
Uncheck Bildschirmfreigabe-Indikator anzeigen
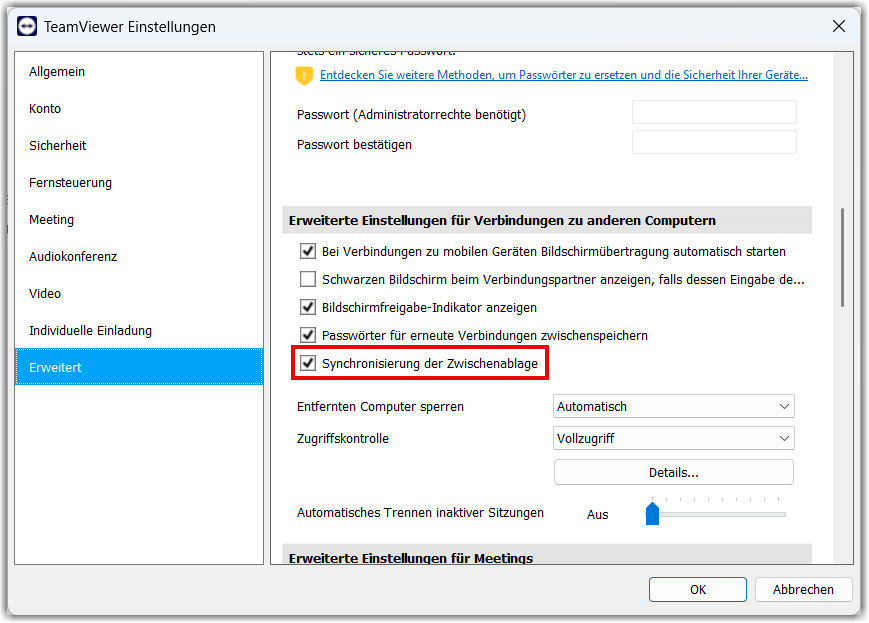click(308, 307)
